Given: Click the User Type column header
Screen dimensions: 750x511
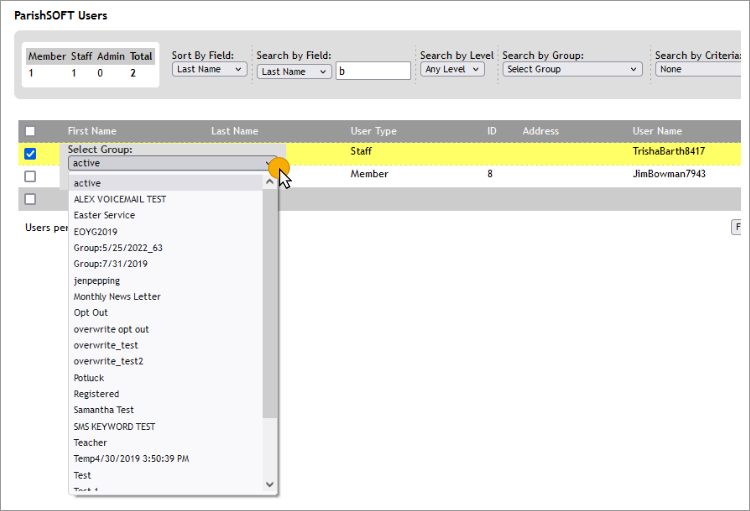Looking at the screenshot, I should coord(374,131).
